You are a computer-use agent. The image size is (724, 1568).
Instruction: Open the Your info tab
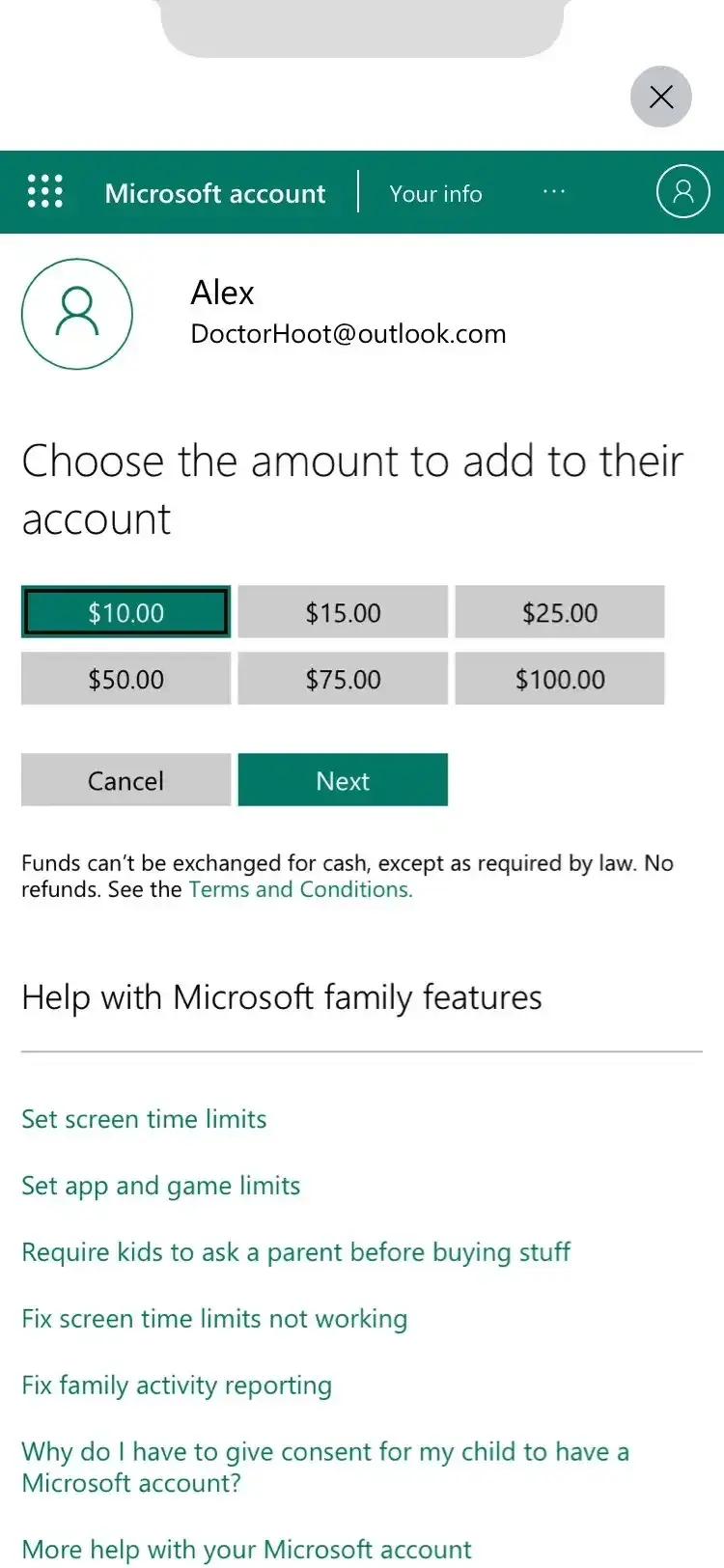[435, 193]
